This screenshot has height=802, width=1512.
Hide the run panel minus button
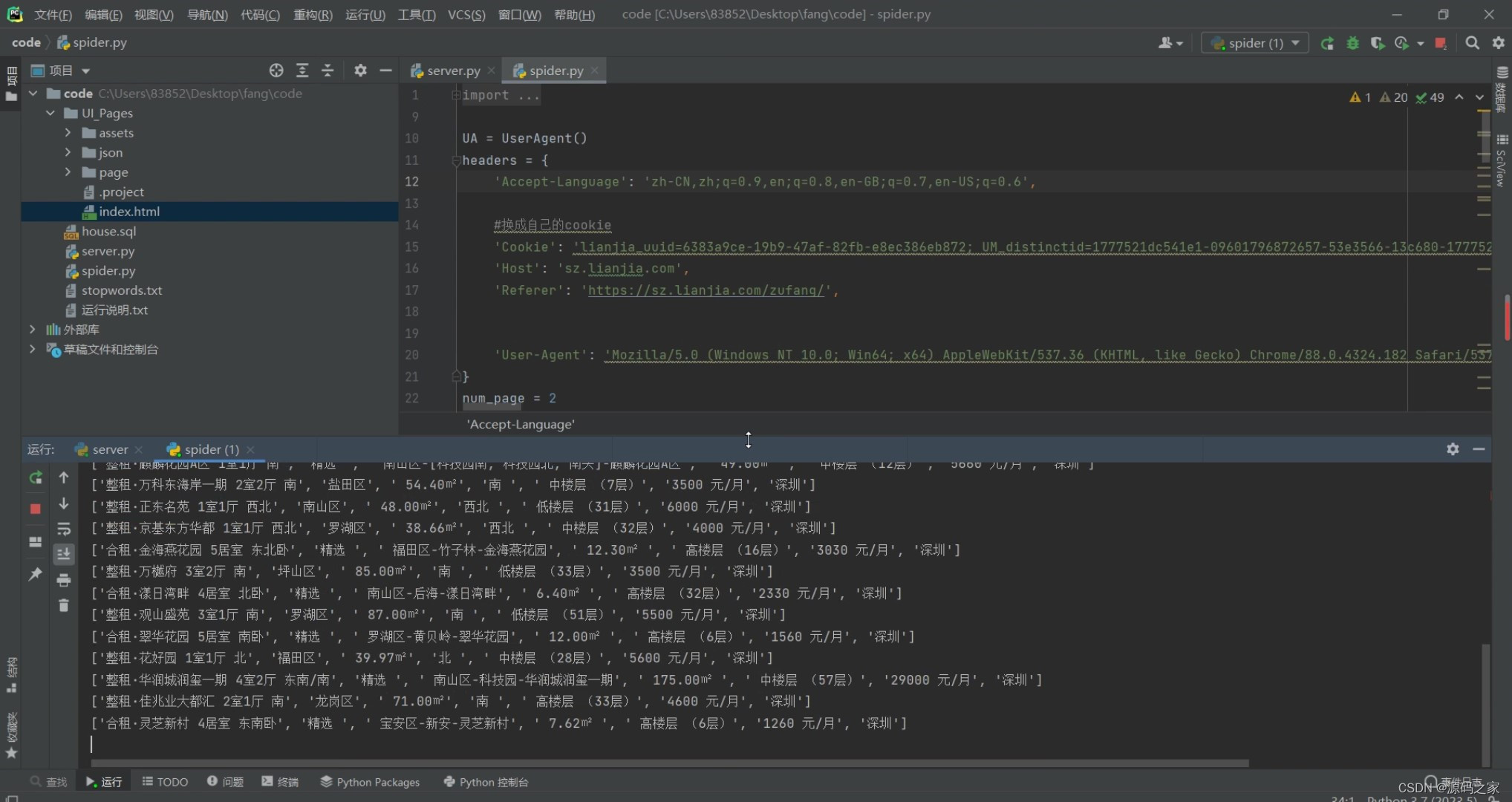(1479, 449)
